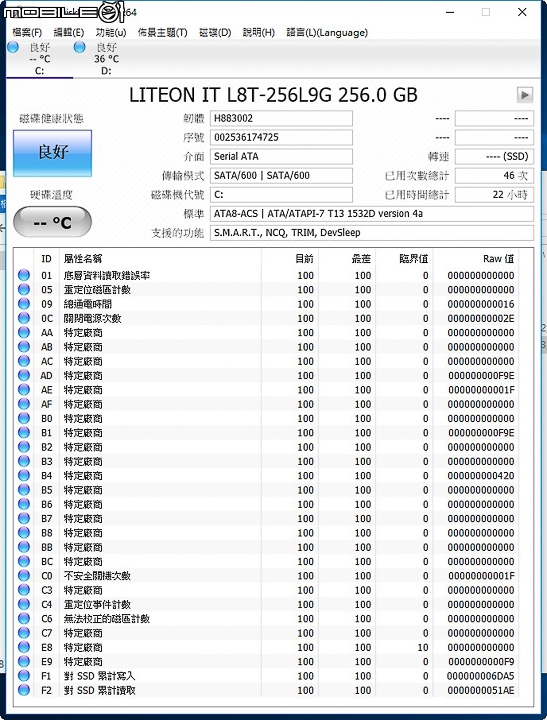Select the 重定位磁區計數 row
547x720 pixels.
pos(266,289)
